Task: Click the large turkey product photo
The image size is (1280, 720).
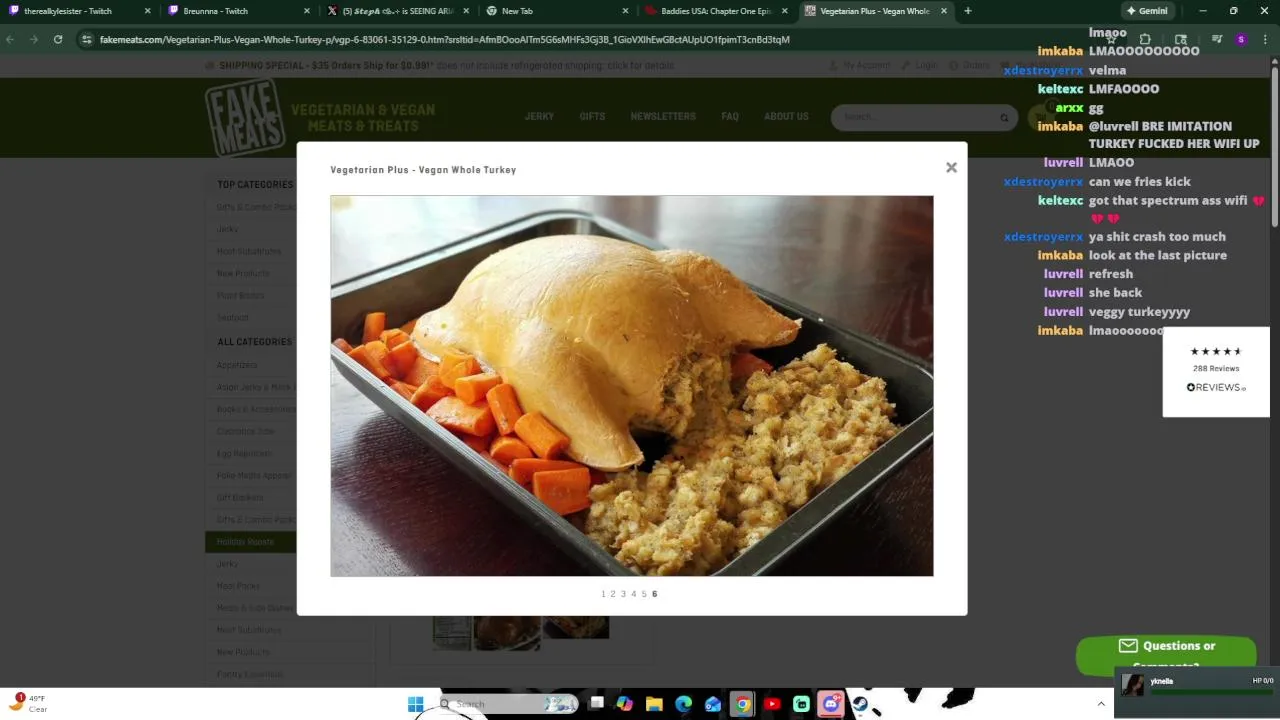Action: 632,386
